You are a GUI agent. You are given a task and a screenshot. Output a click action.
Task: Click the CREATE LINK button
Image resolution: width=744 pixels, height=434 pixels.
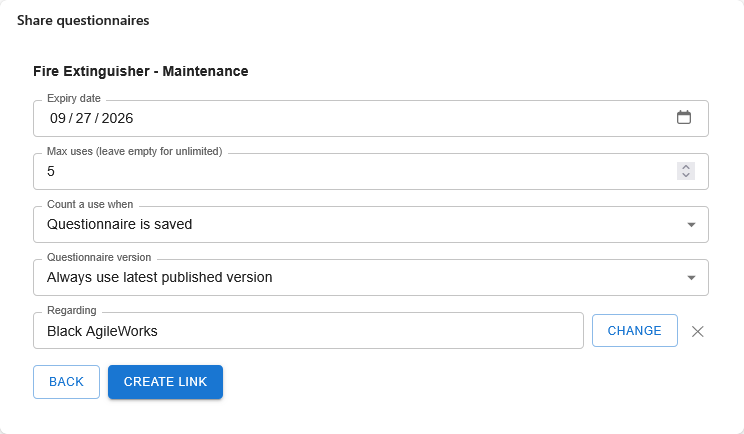pyautogui.click(x=165, y=382)
